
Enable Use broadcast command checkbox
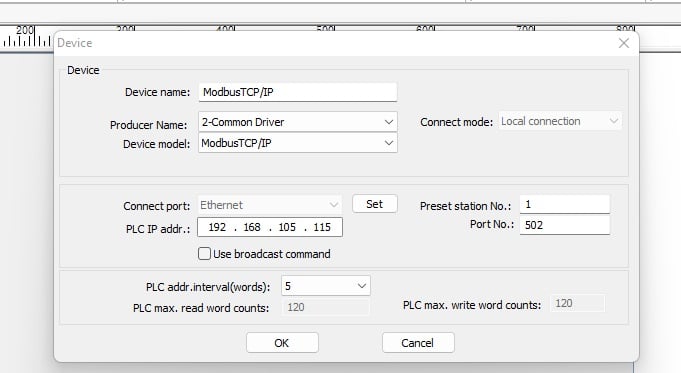coord(204,254)
